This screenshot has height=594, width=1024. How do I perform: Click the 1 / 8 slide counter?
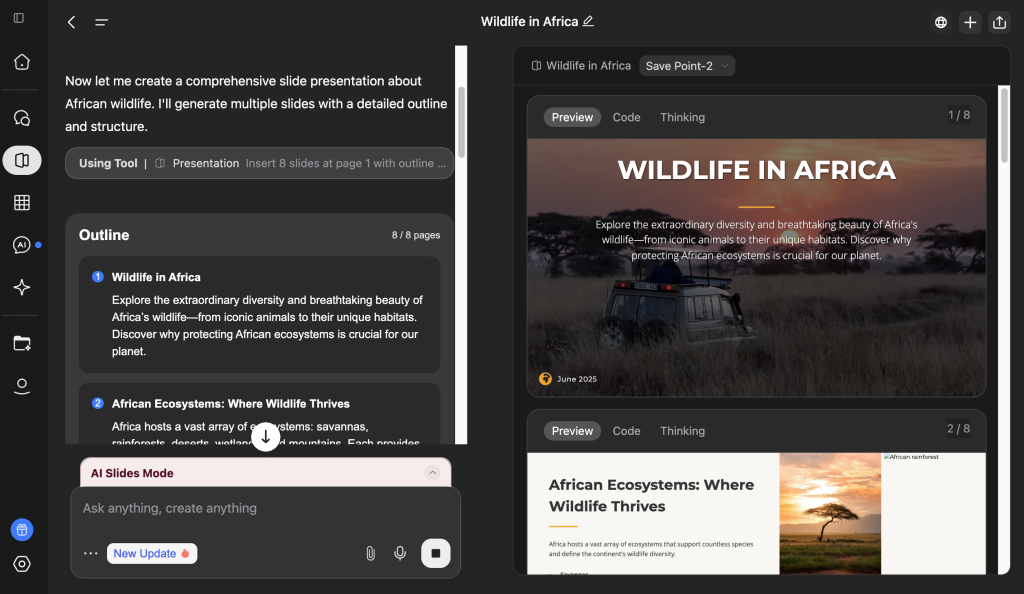click(x=959, y=116)
